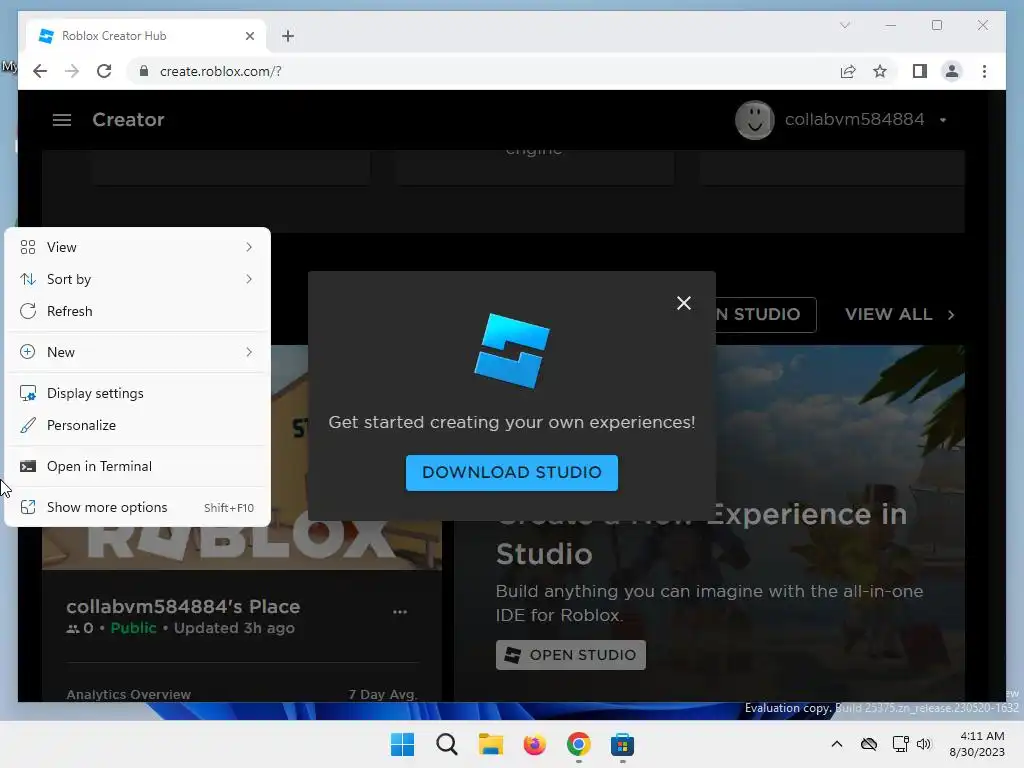Image resolution: width=1024 pixels, height=768 pixels.
Task: Open the View submenu in context menu
Action: tap(137, 247)
